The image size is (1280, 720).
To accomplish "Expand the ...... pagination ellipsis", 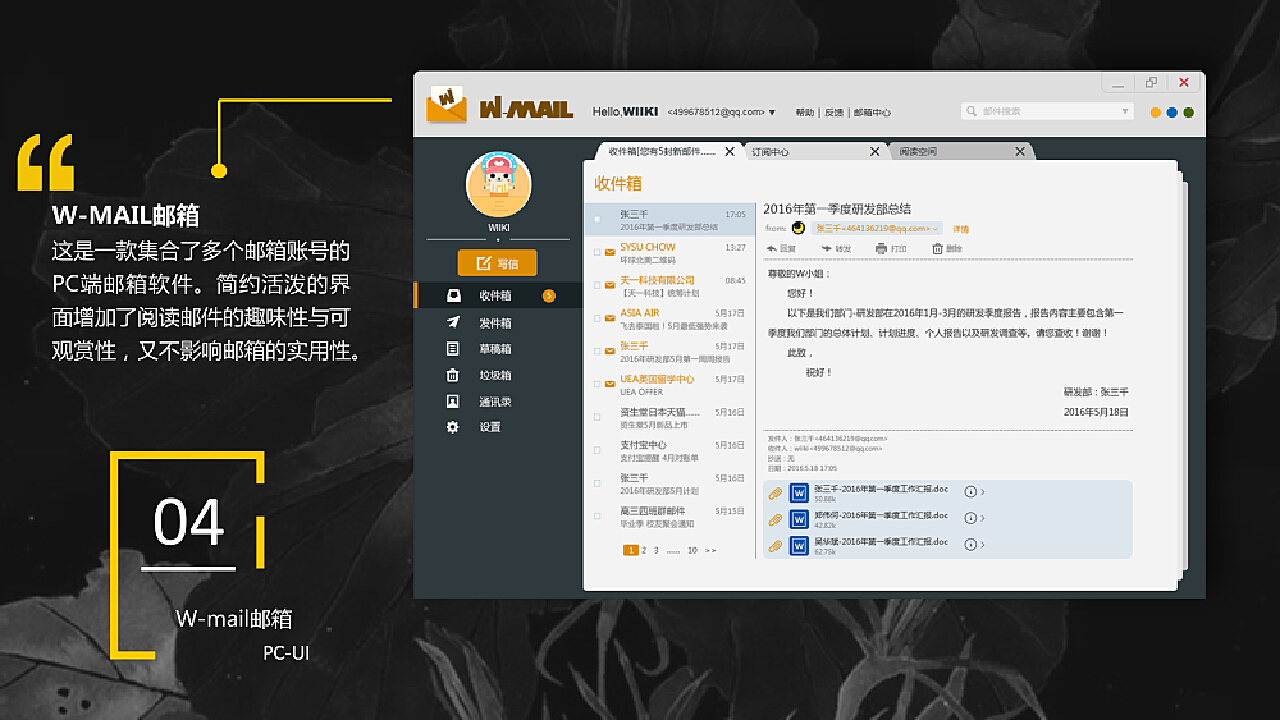I will point(673,551).
